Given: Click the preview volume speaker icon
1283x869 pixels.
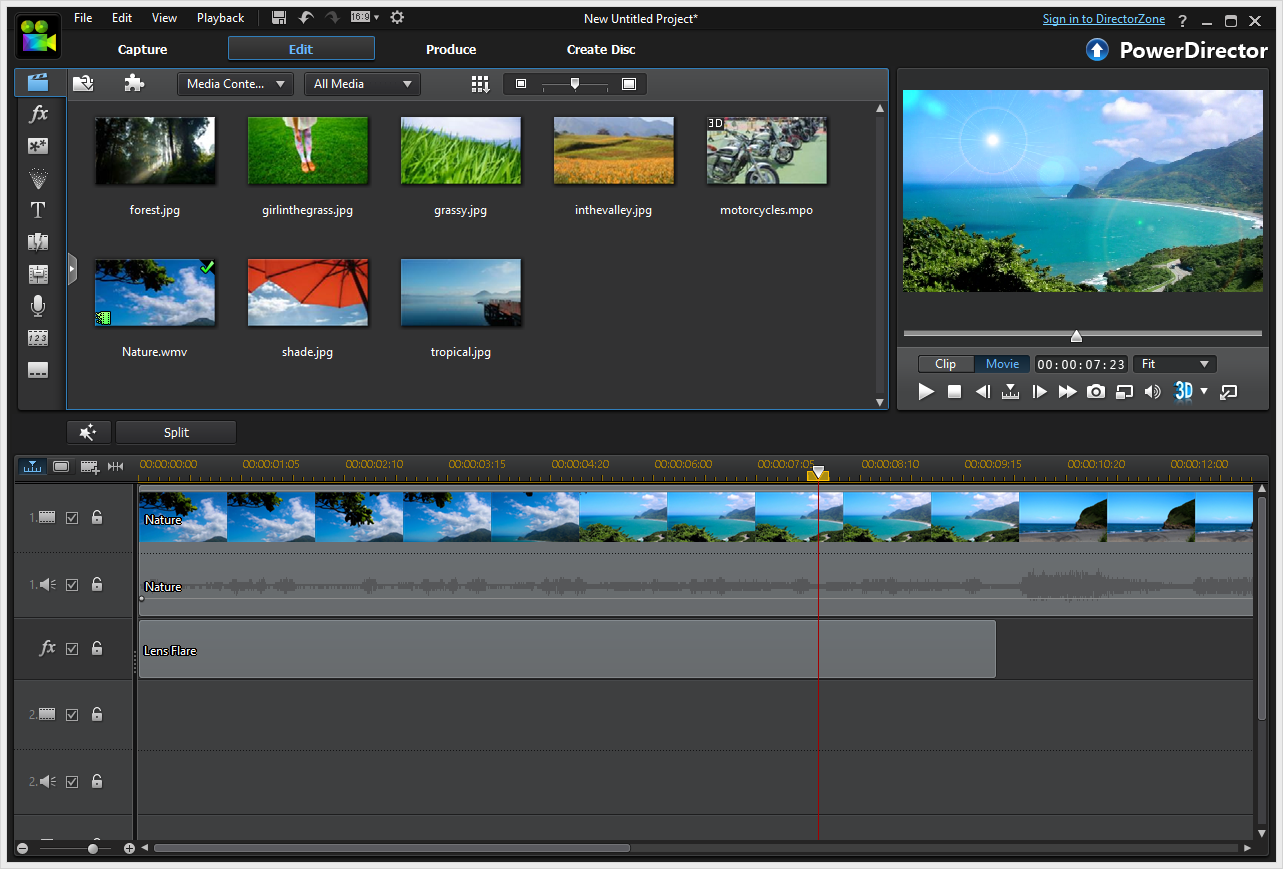Looking at the screenshot, I should click(x=1152, y=392).
